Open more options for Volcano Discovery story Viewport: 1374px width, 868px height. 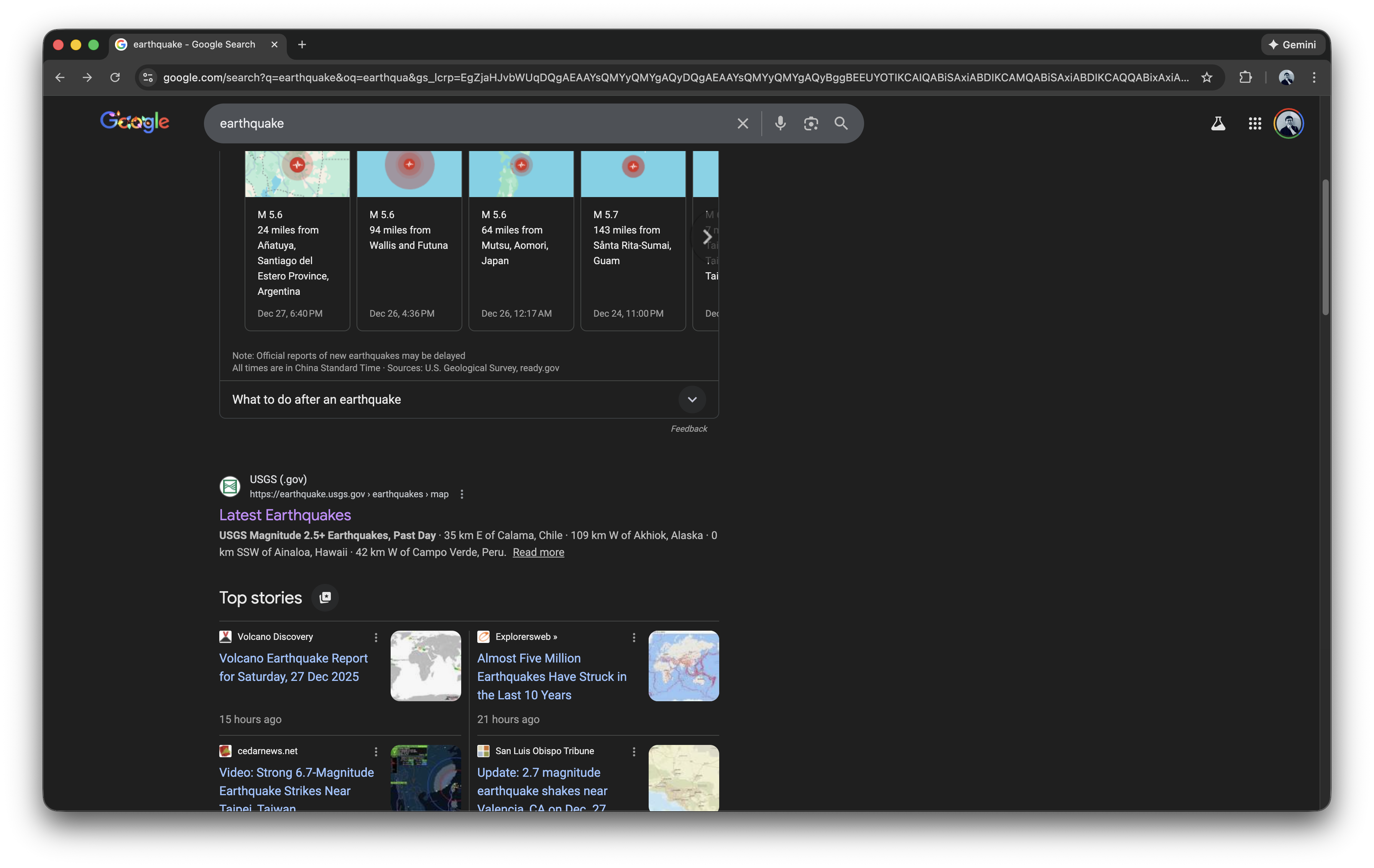pos(375,638)
